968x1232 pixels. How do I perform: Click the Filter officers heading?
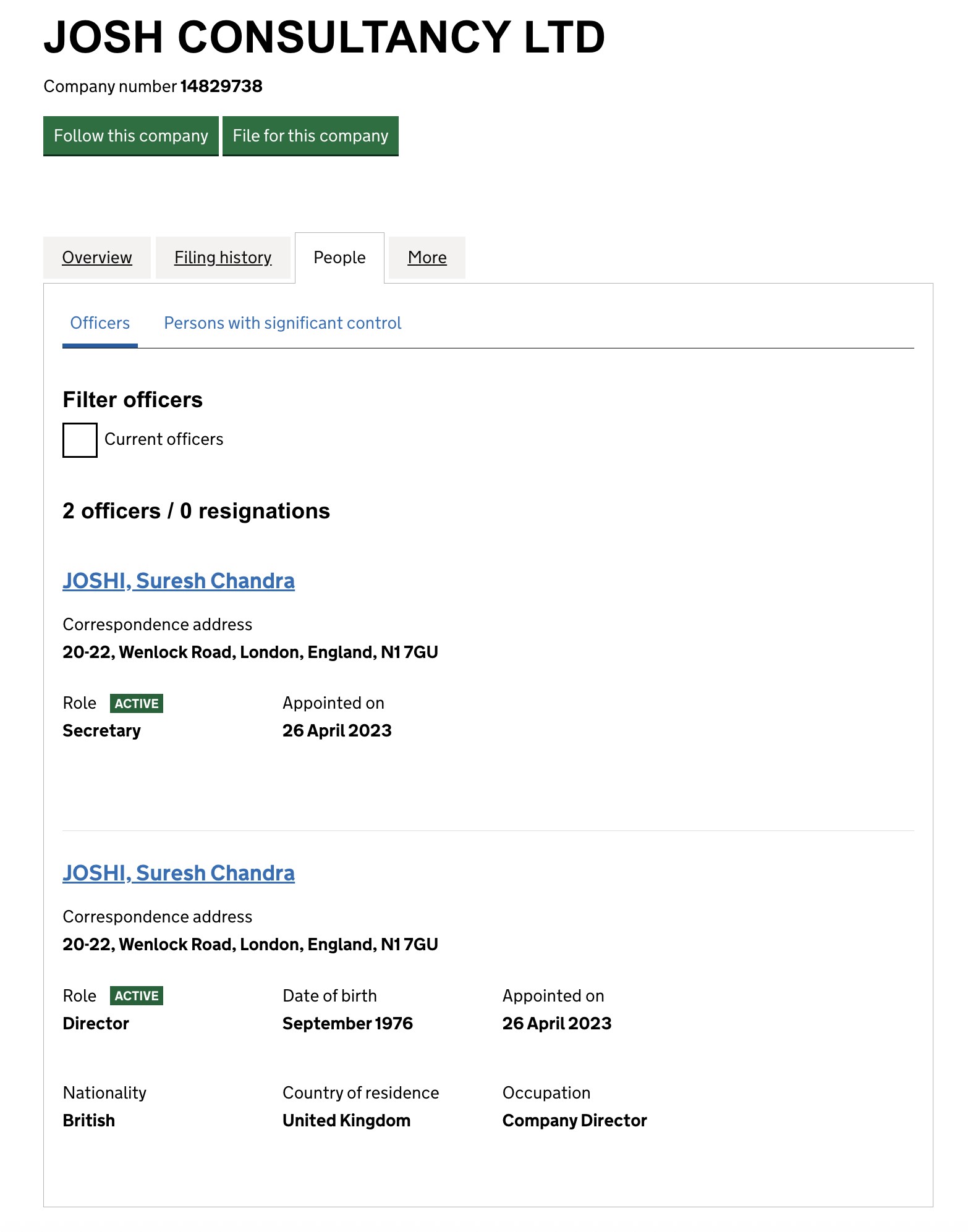click(132, 400)
